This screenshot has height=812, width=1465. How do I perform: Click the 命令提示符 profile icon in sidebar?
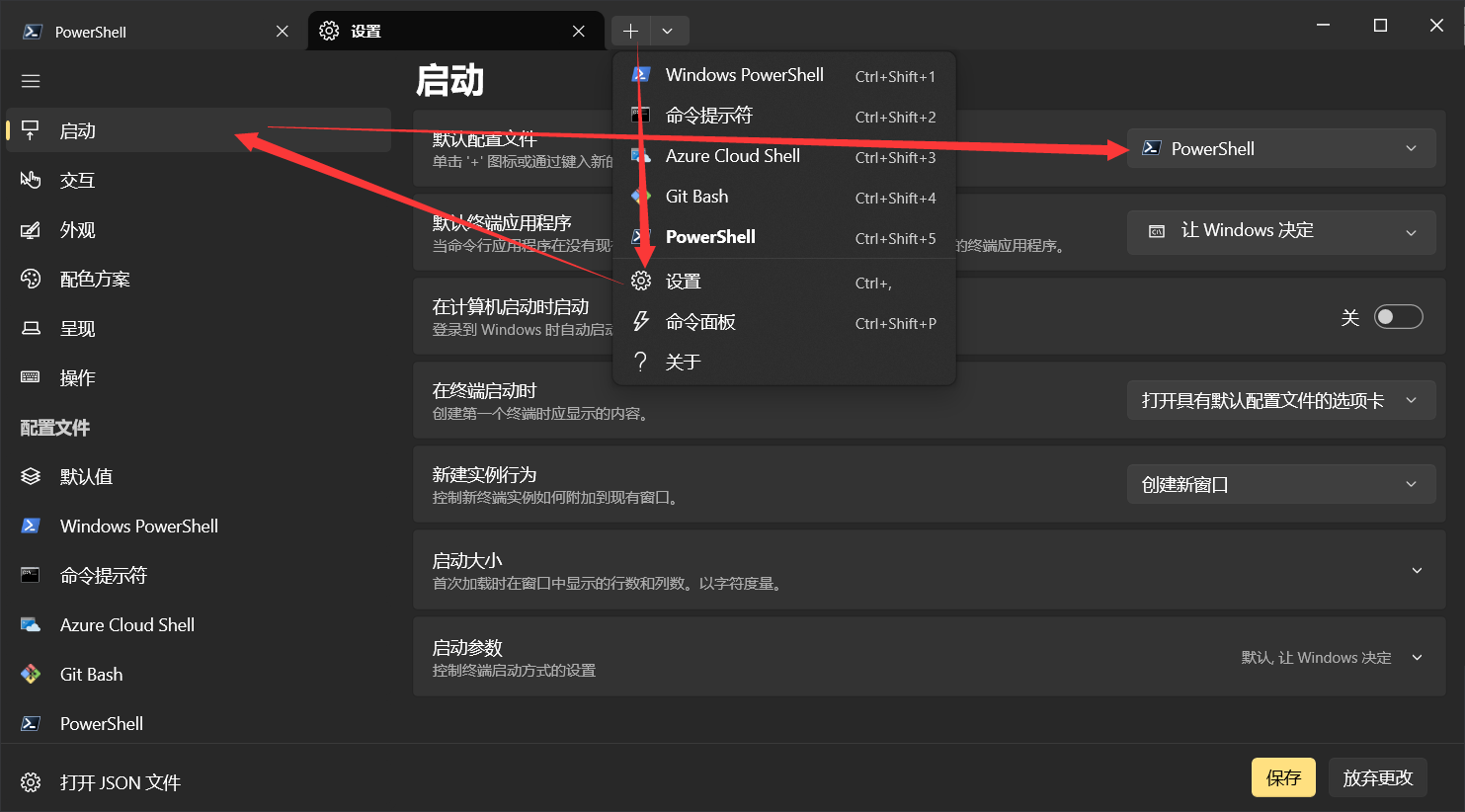click(31, 575)
